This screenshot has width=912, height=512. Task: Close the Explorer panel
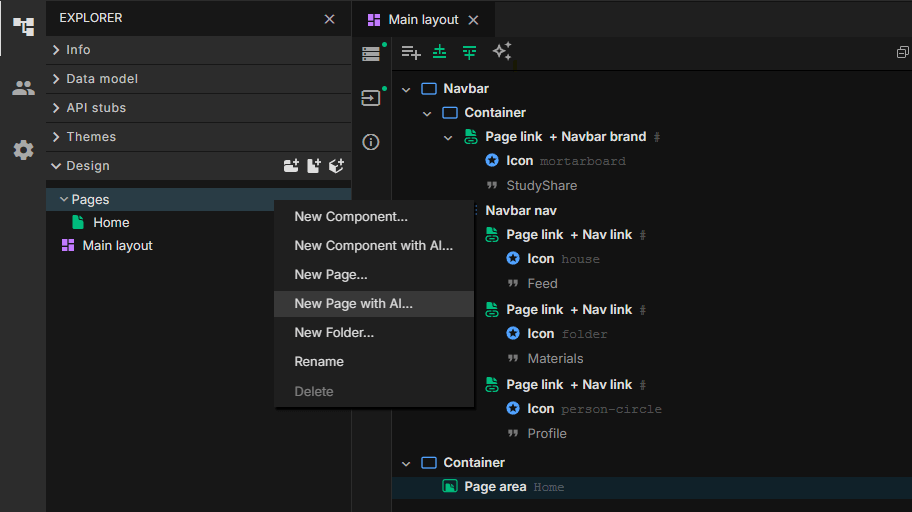click(330, 19)
